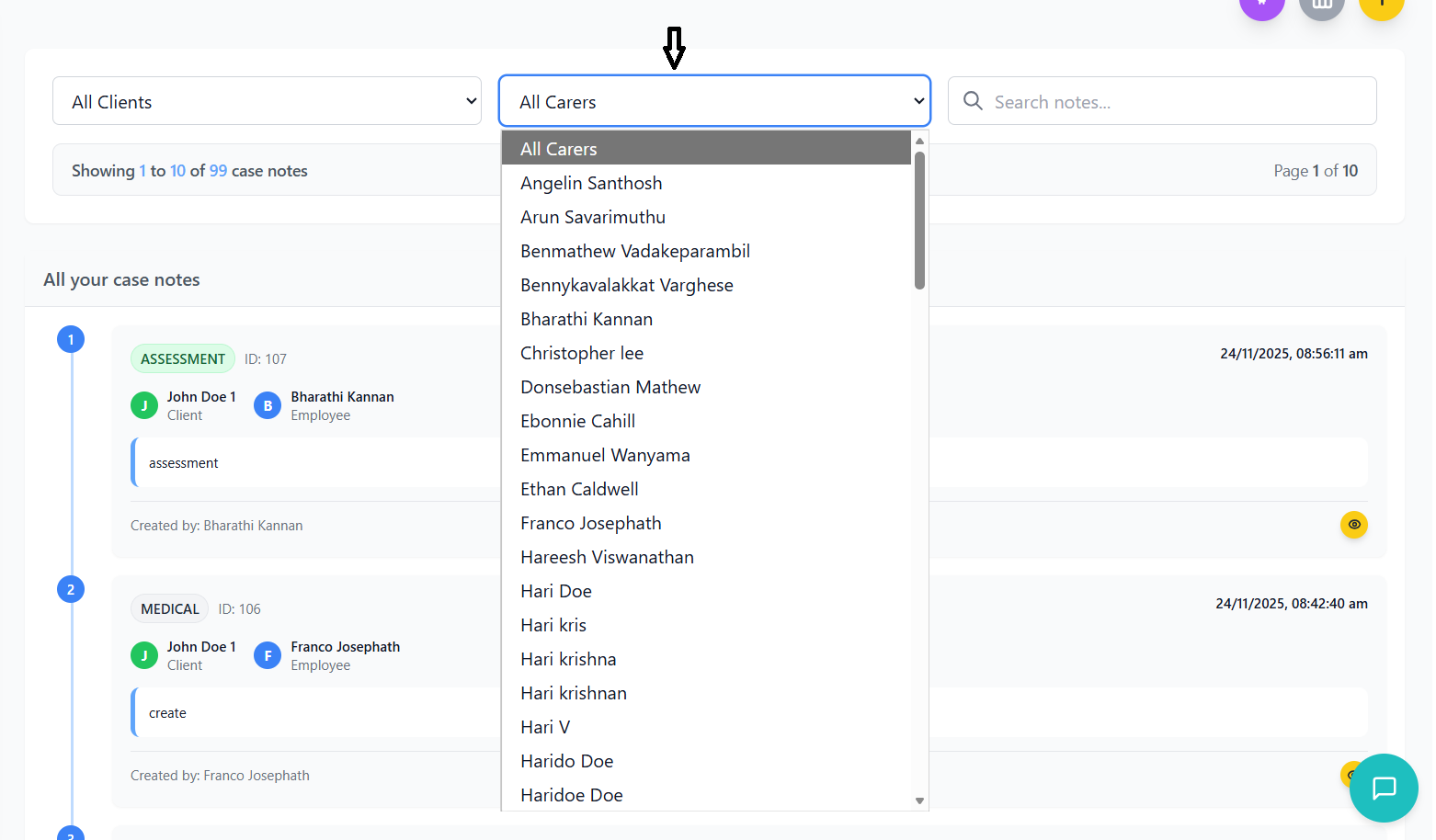Click the purple circular button at top
Screen dimensions: 1436x840
1261,5
